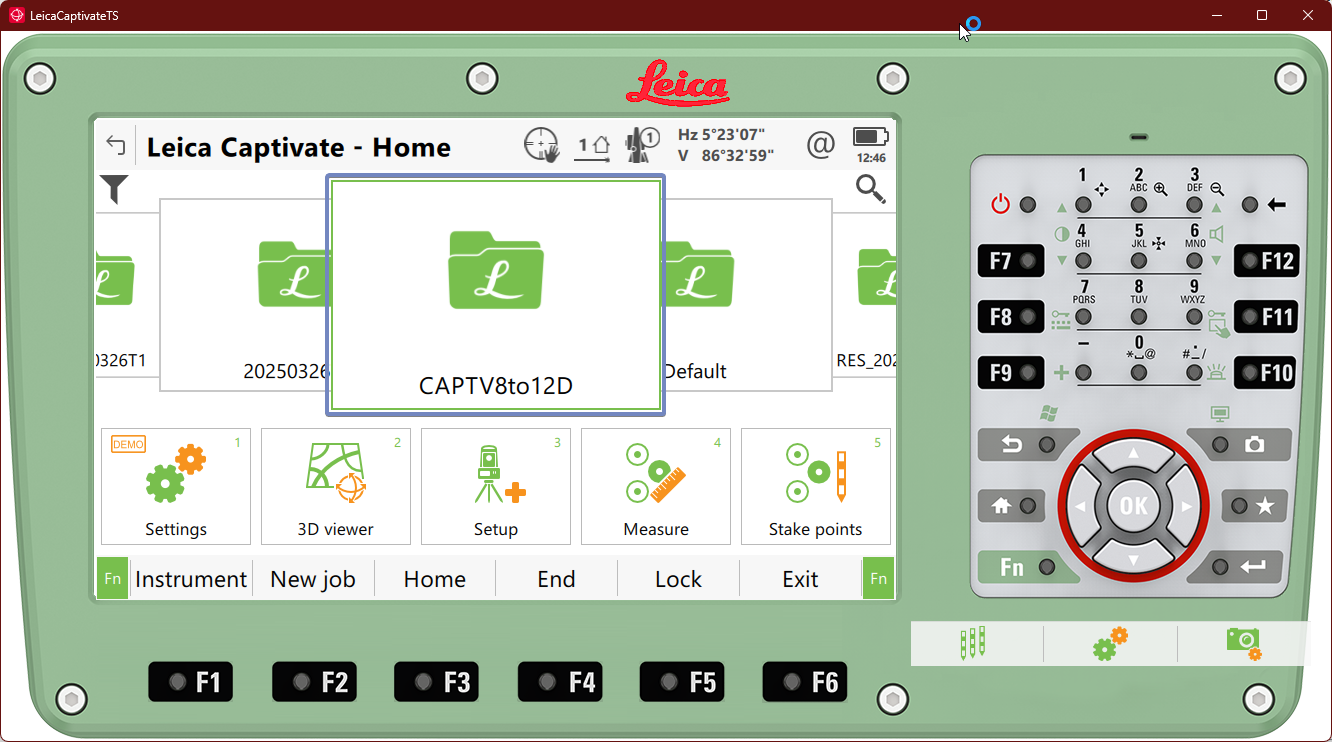Launch the 3D viewer app tile
Viewport: 1332px width, 742px height.
click(x=336, y=487)
